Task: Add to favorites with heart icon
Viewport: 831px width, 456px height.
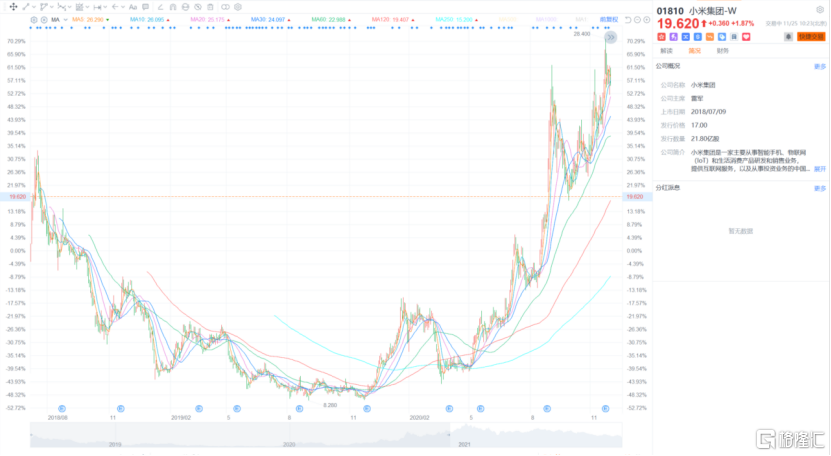Action: point(746,37)
